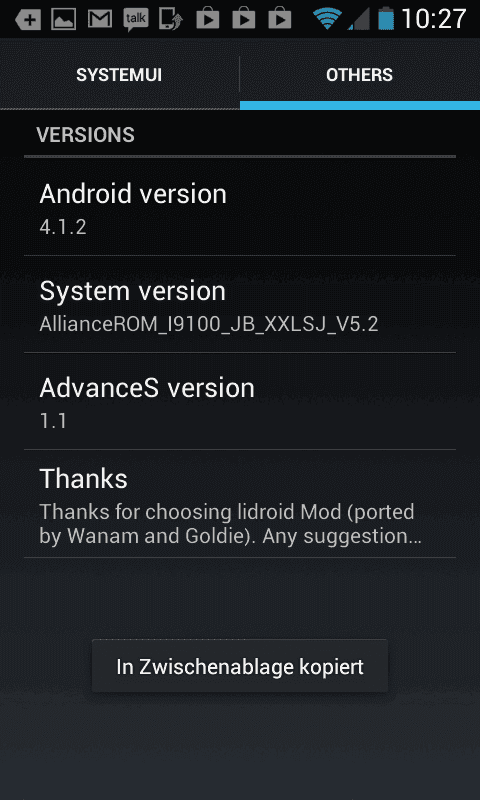Tap the phone sync notification icon
This screenshot has height=800, width=480.
[x=171, y=19]
